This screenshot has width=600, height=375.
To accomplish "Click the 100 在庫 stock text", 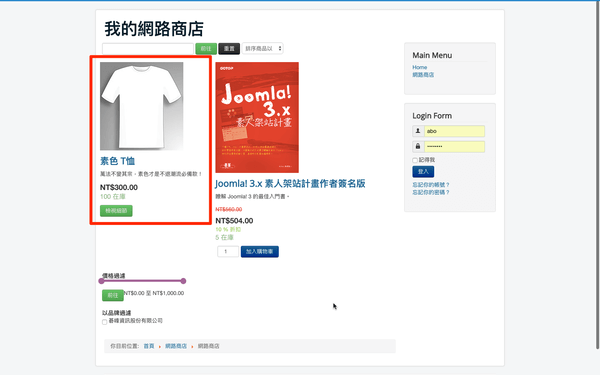I will (113, 197).
